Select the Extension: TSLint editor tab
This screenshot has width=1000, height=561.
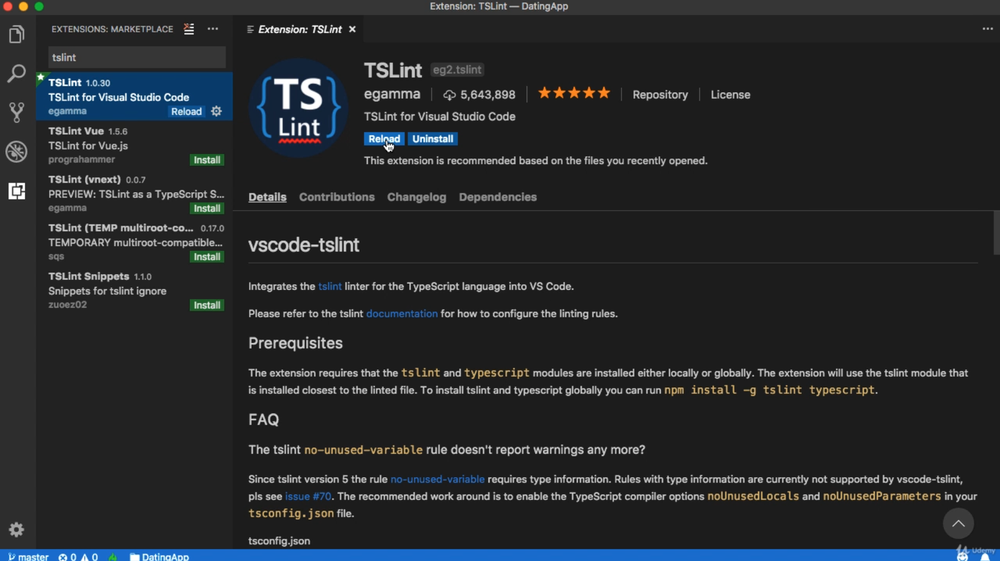point(300,29)
